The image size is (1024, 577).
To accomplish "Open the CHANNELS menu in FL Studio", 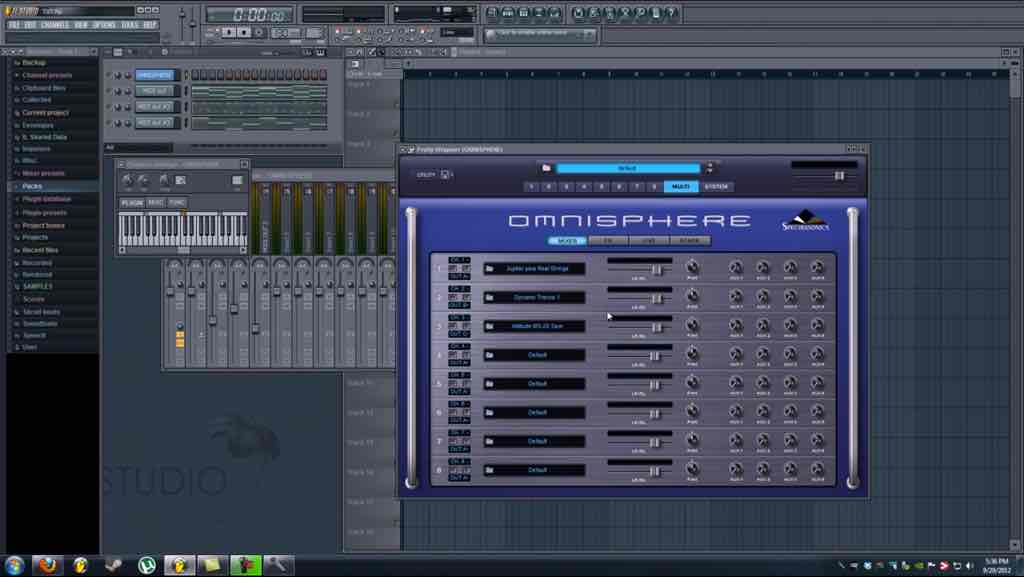I will 55,25.
